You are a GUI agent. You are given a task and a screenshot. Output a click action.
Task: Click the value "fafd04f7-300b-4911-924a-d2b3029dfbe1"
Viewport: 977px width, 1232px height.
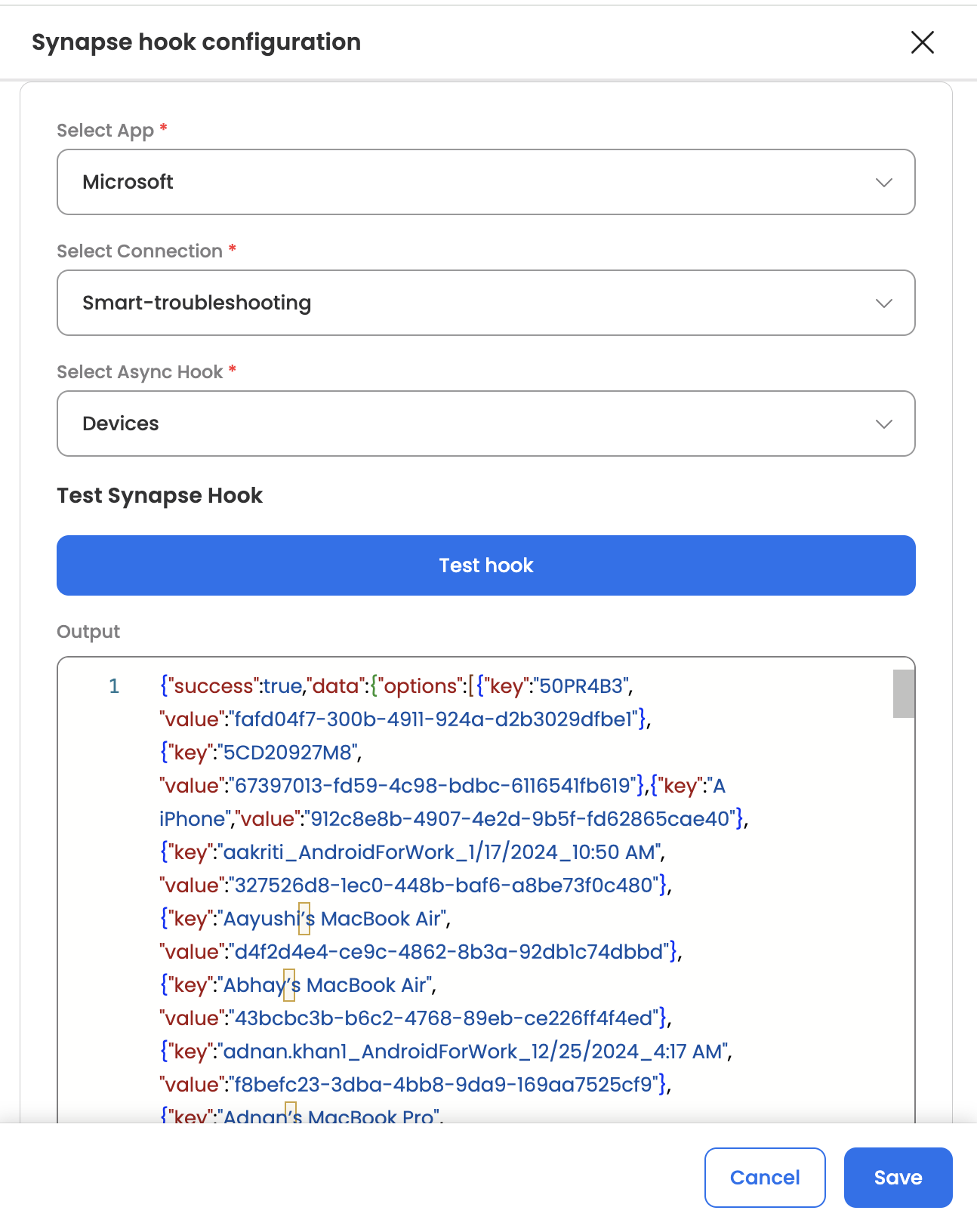click(x=434, y=719)
